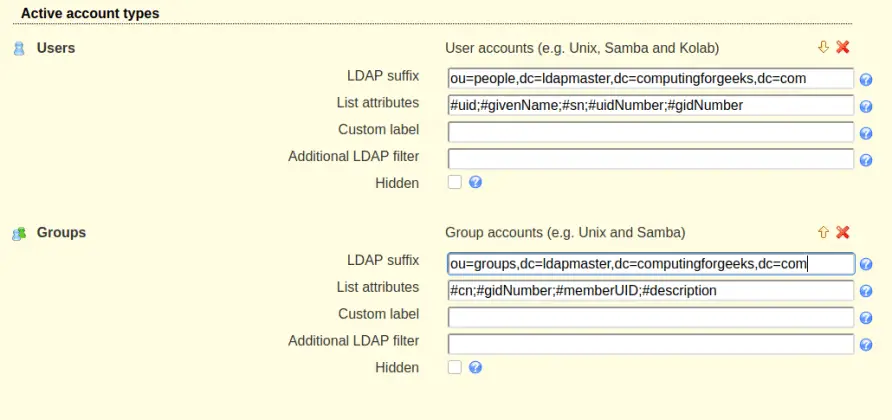Click 'User accounts (e.g. Unix, Samba and Kolab)' text
This screenshot has width=892, height=420.
point(582,48)
